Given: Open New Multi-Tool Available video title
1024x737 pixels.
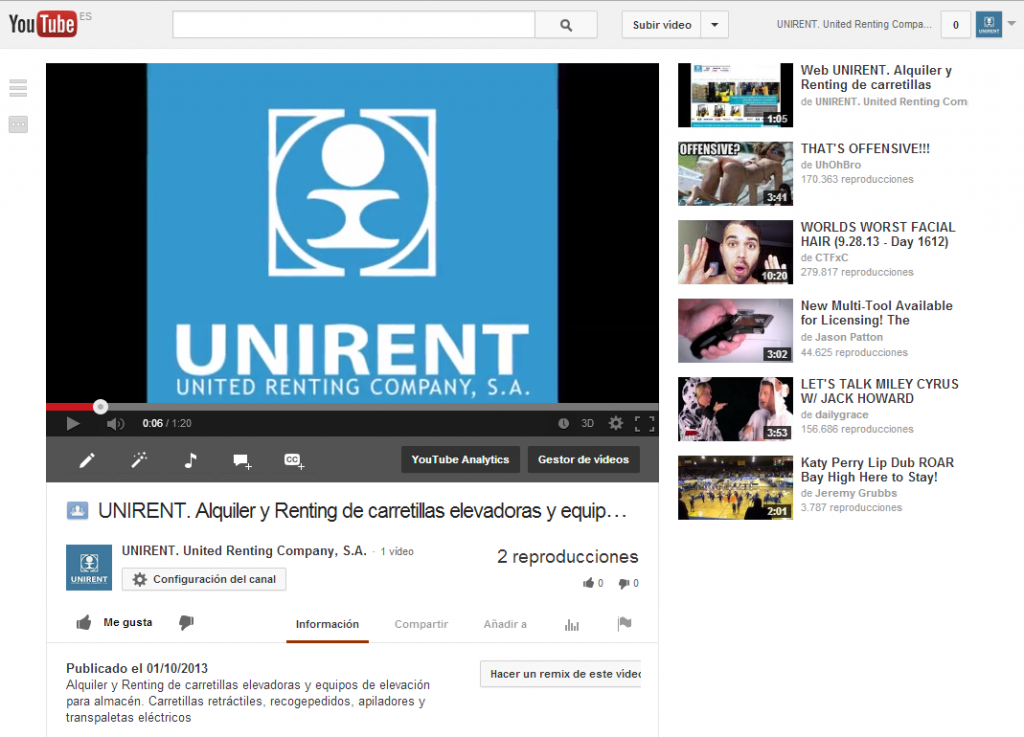Looking at the screenshot, I should point(876,313).
